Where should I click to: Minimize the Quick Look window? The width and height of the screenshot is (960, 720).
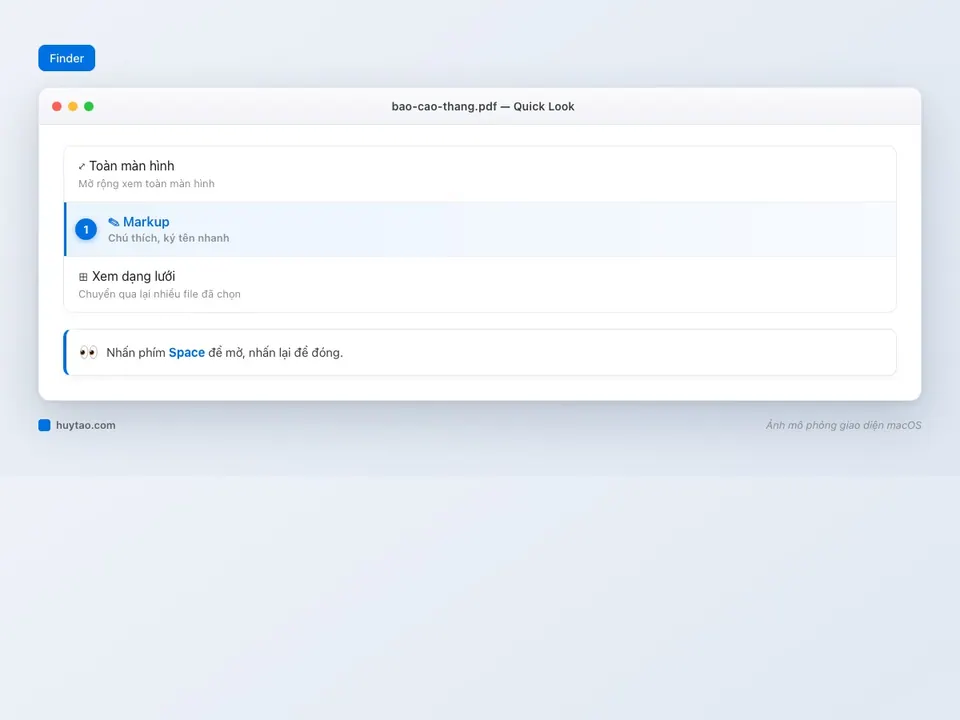click(73, 107)
